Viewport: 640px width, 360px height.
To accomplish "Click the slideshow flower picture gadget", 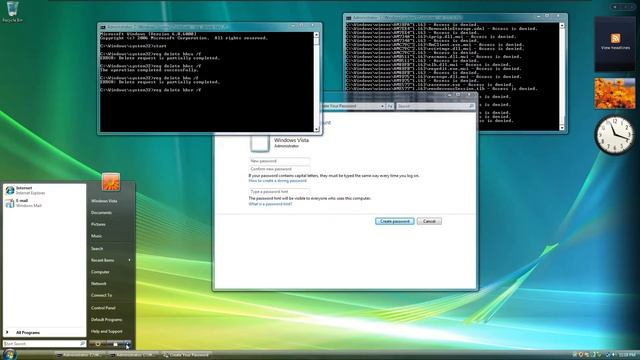I will pyautogui.click(x=615, y=93).
